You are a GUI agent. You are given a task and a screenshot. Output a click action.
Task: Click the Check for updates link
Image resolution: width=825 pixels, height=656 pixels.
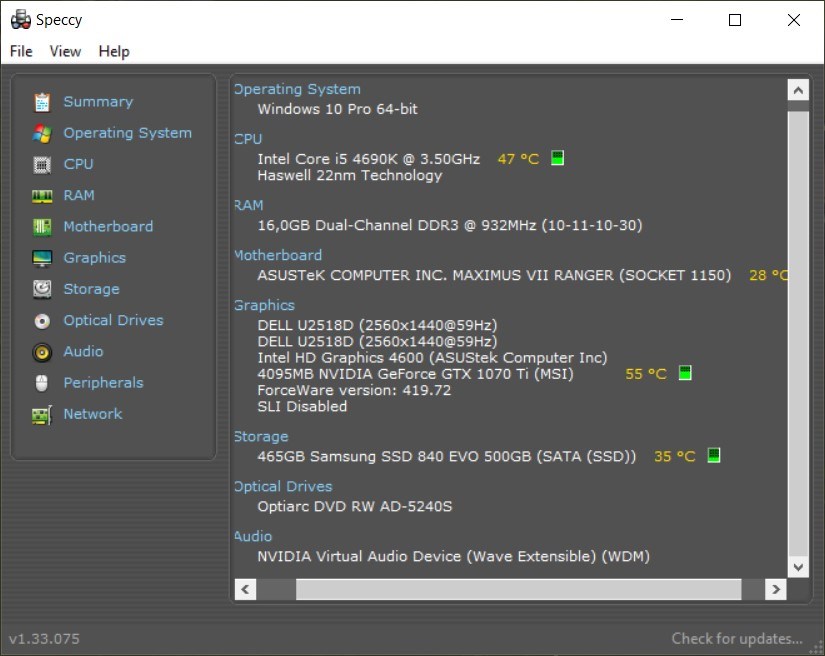tap(737, 639)
